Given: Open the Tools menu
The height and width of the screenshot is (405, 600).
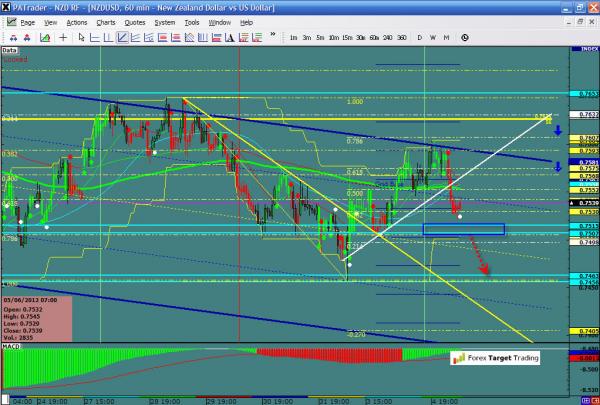Looking at the screenshot, I should pyautogui.click(x=192, y=23).
